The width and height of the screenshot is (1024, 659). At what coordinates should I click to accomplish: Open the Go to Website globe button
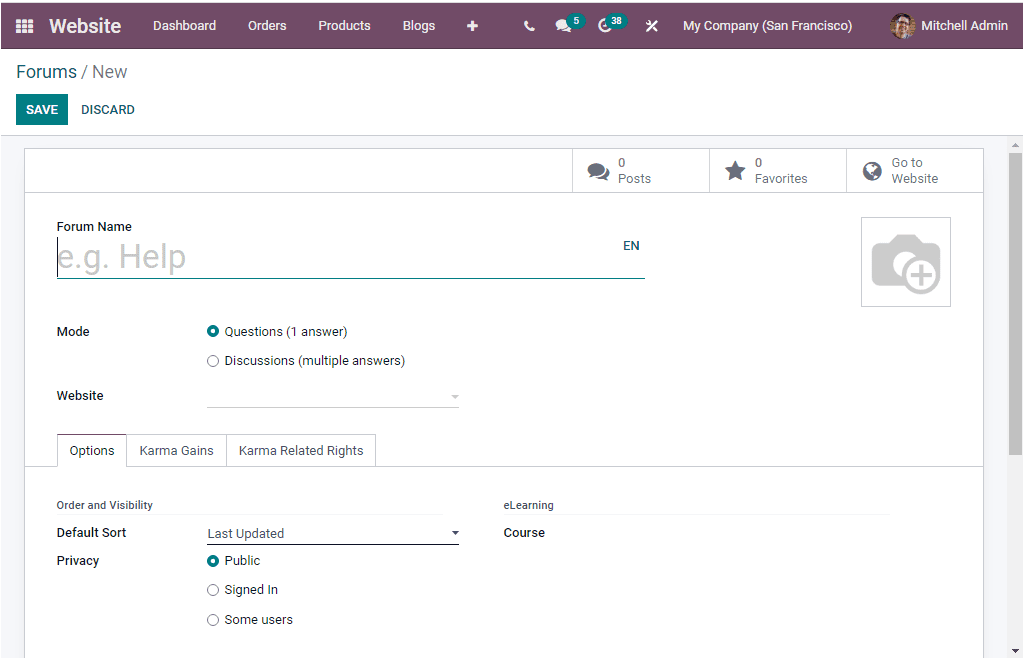913,170
